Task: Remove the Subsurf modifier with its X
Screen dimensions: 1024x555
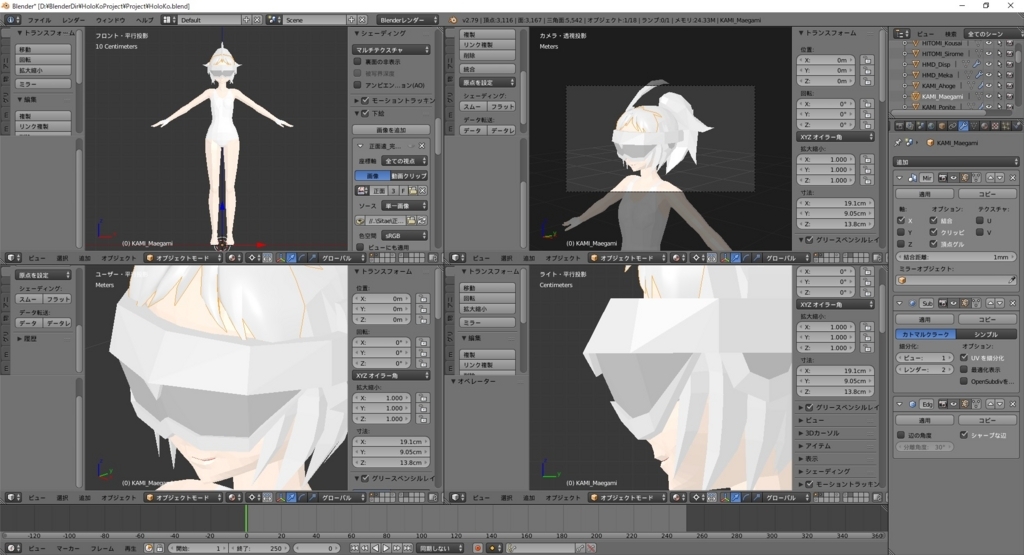Action: coord(1013,304)
